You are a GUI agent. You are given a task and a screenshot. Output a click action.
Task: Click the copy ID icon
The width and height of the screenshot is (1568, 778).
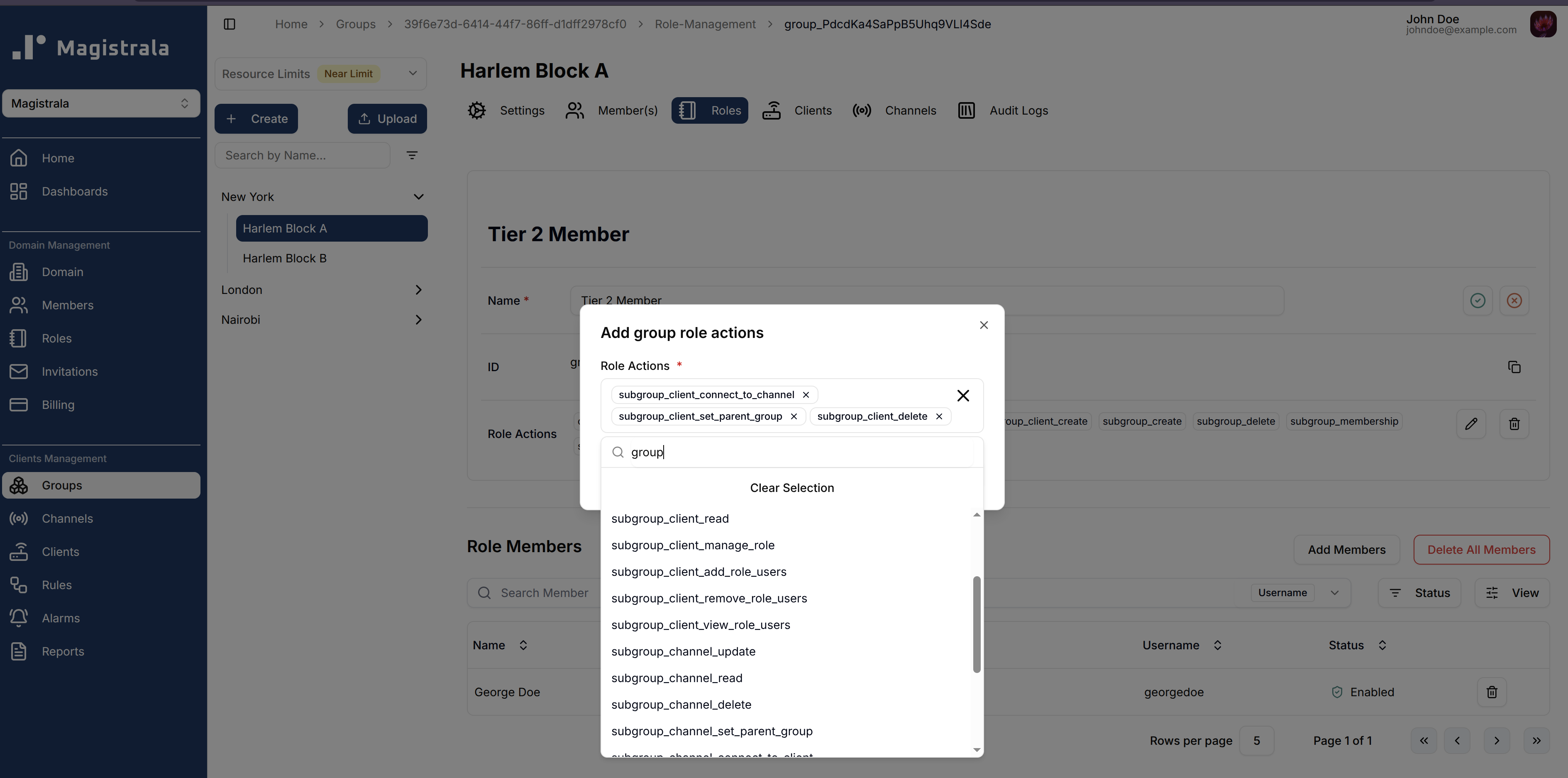pos(1514,367)
